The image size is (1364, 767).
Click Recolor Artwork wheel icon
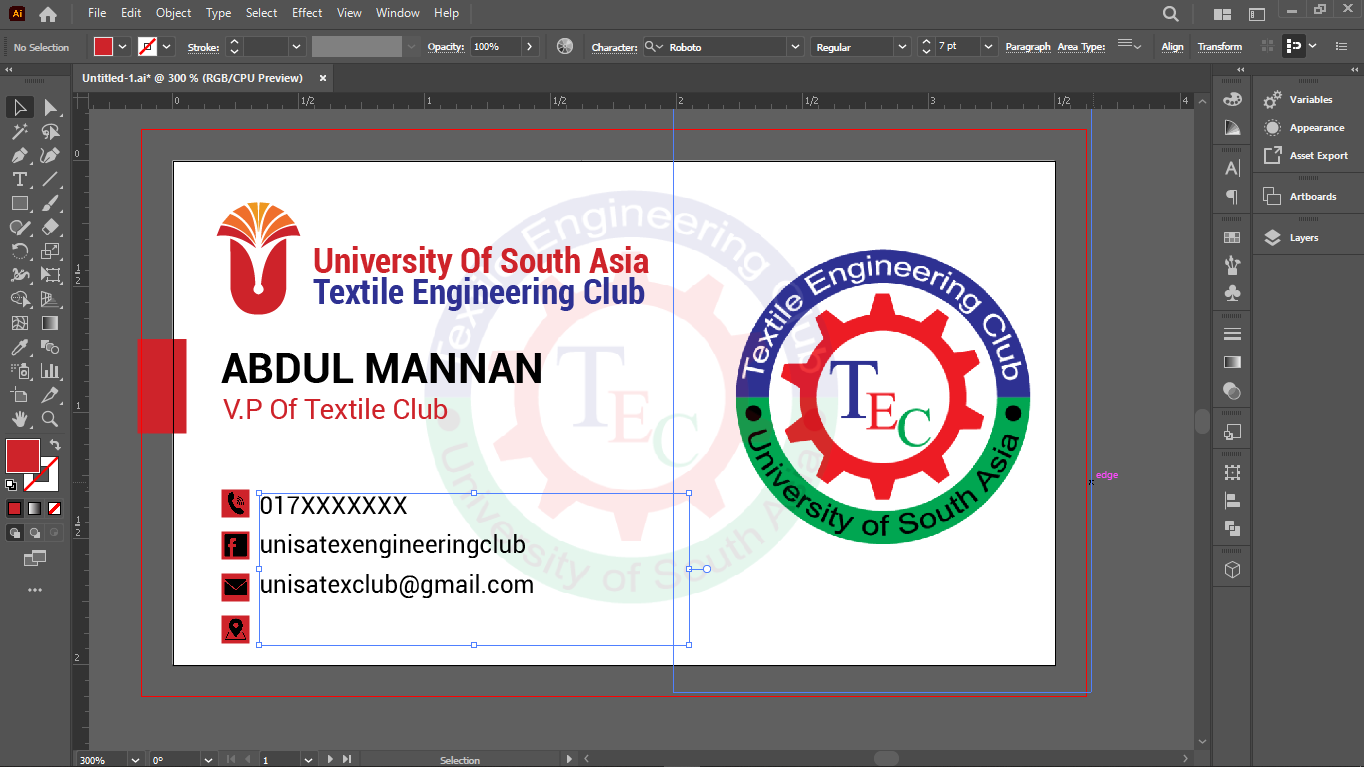coord(565,47)
